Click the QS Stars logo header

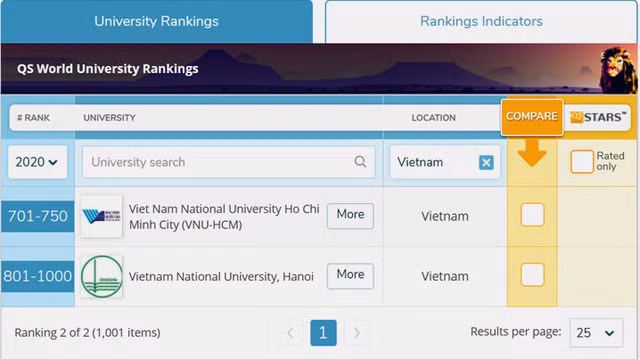coord(598,117)
